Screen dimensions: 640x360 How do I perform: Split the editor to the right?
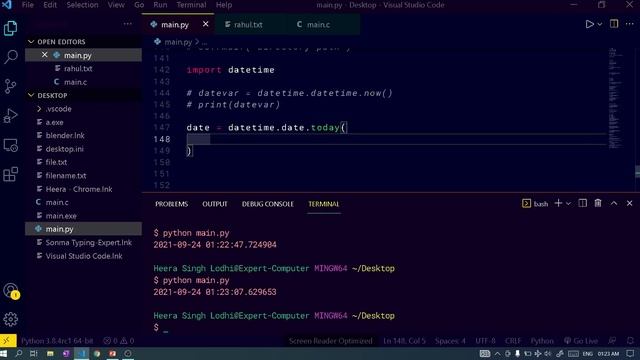coord(614,24)
